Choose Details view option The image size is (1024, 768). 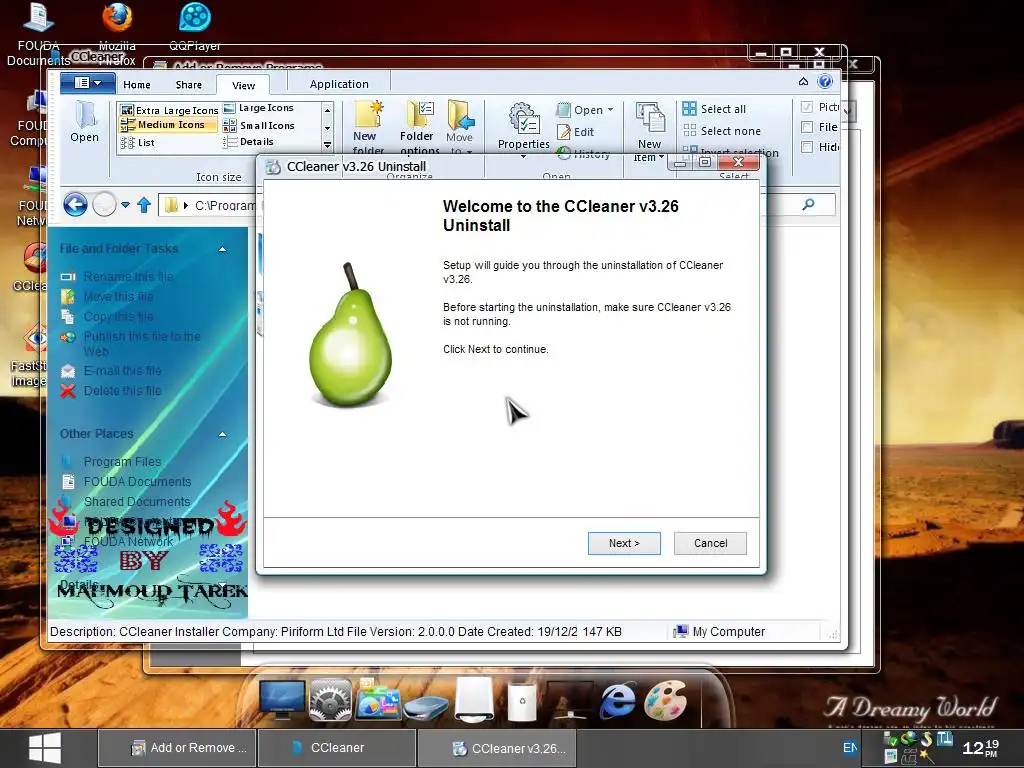248,142
